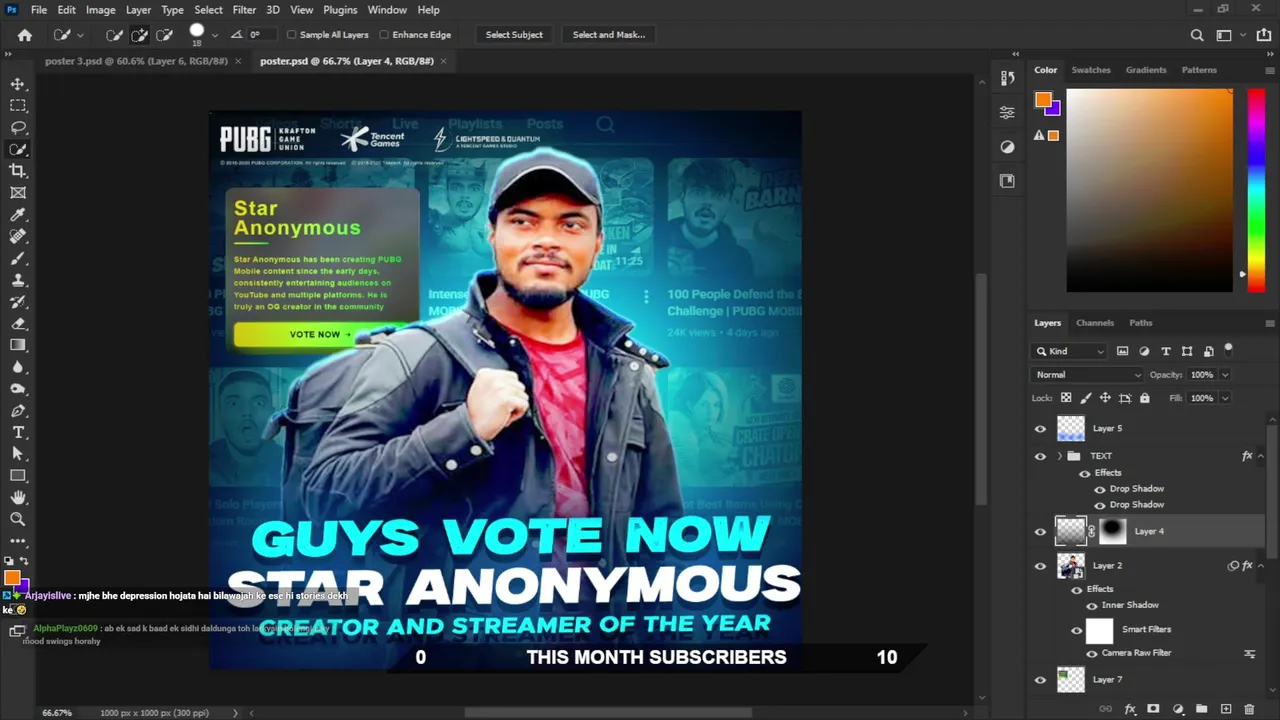1280x720 pixels.
Task: Hide Layer 4 visibility eye
Action: coord(1040,532)
